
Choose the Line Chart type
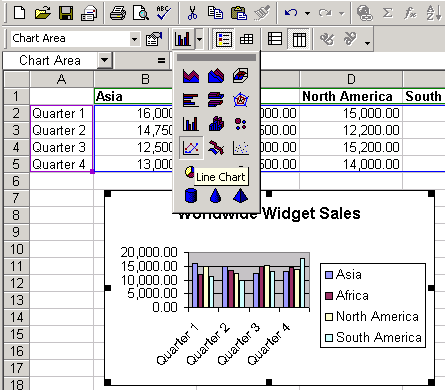coord(191,147)
